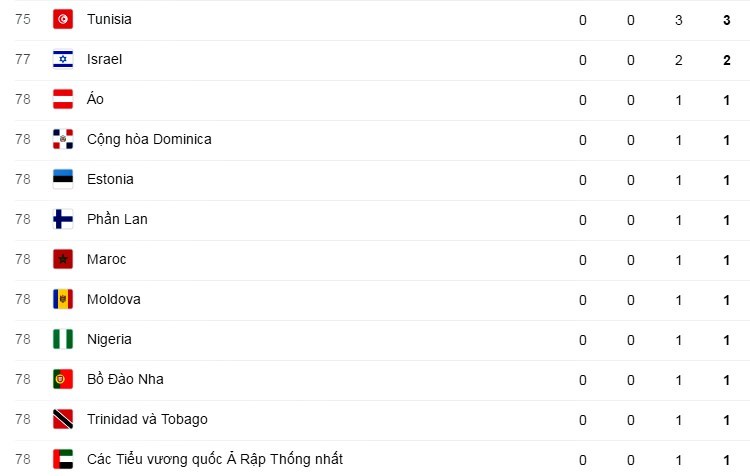Click the Morocco flag beside Maroc
This screenshot has height=476, width=750.
point(63,259)
